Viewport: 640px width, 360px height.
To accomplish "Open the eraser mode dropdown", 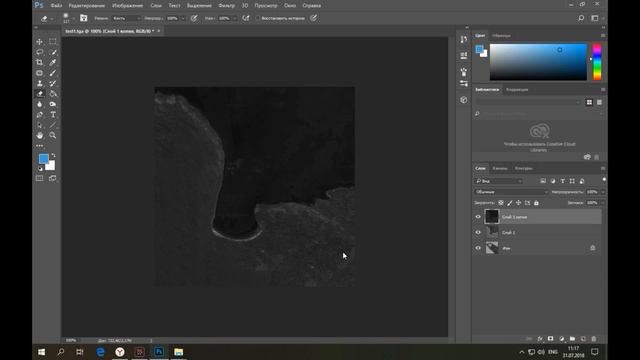I will 126,18.
